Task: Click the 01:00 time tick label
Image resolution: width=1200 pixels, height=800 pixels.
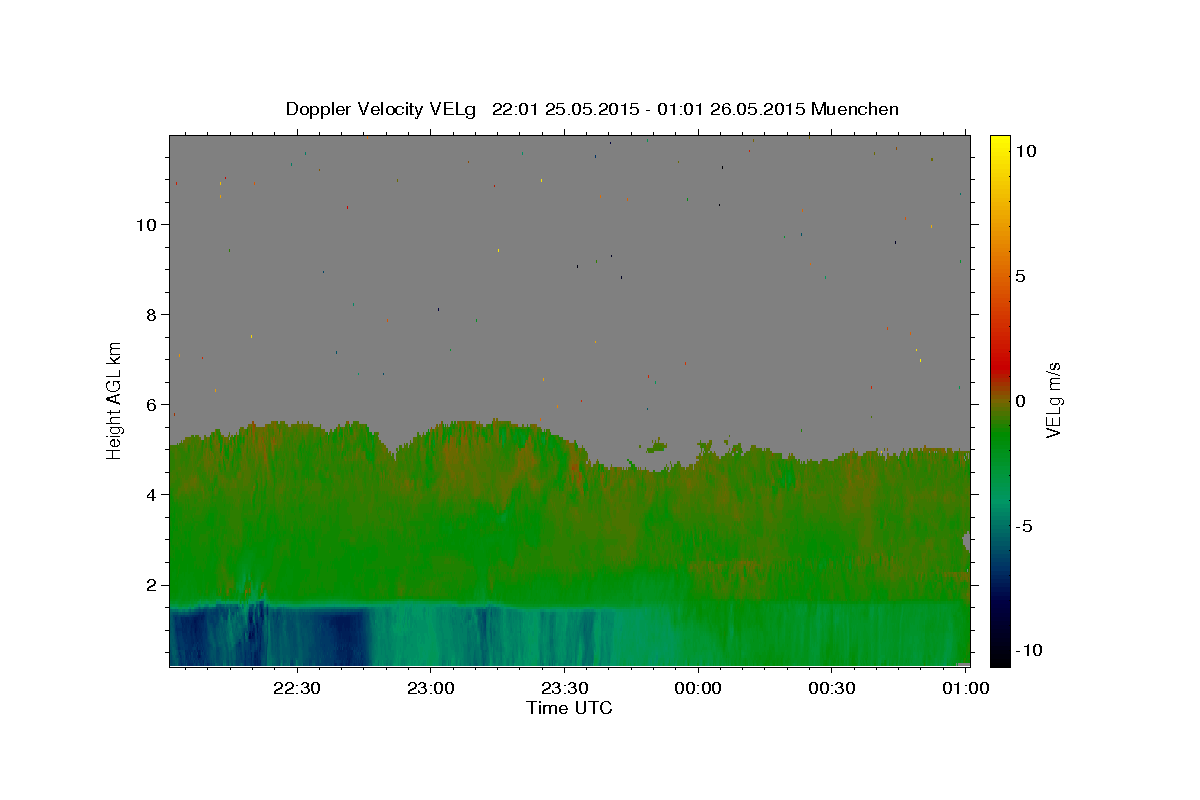Action: (964, 688)
